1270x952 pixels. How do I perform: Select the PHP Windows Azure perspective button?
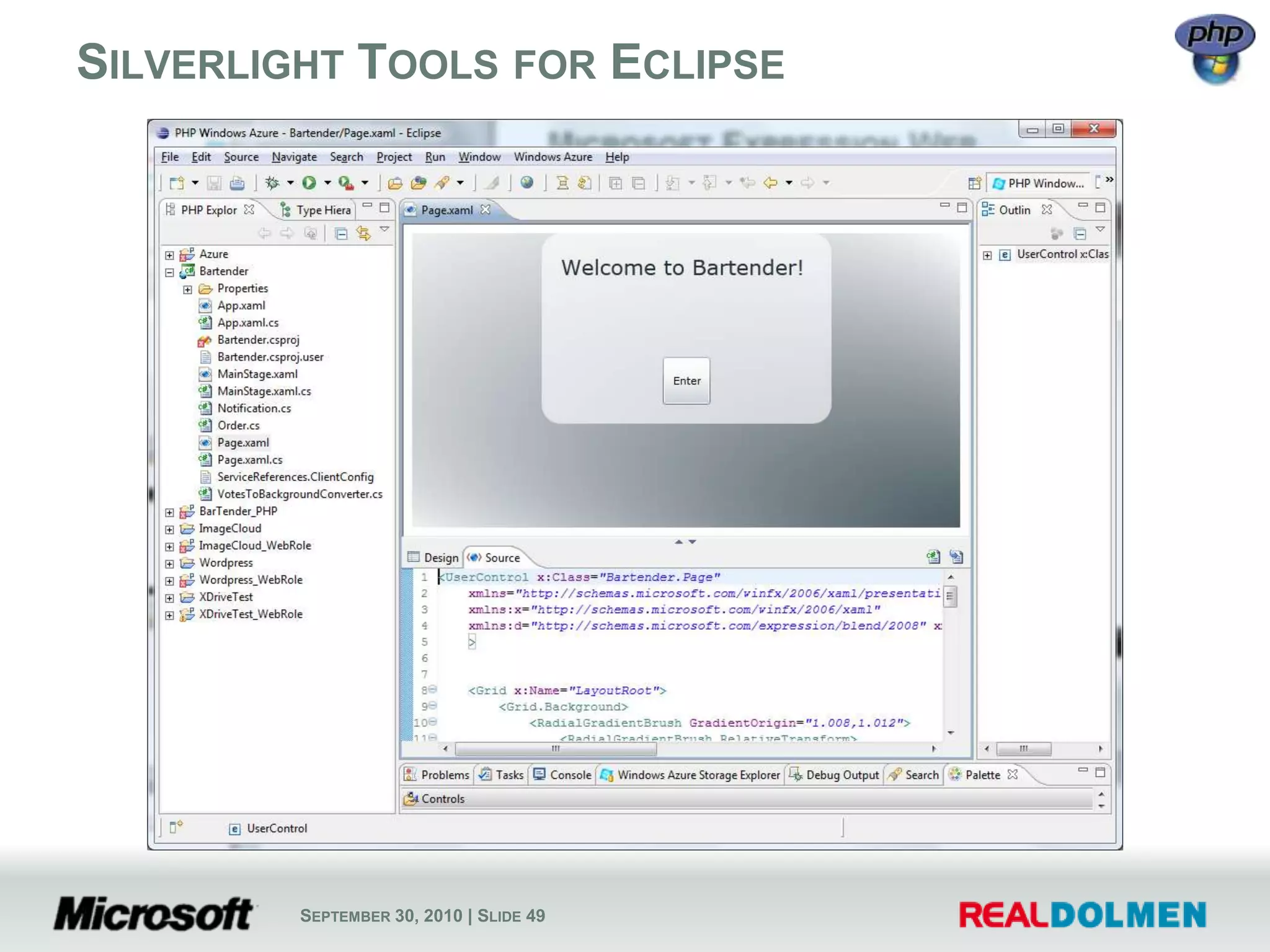click(1037, 183)
